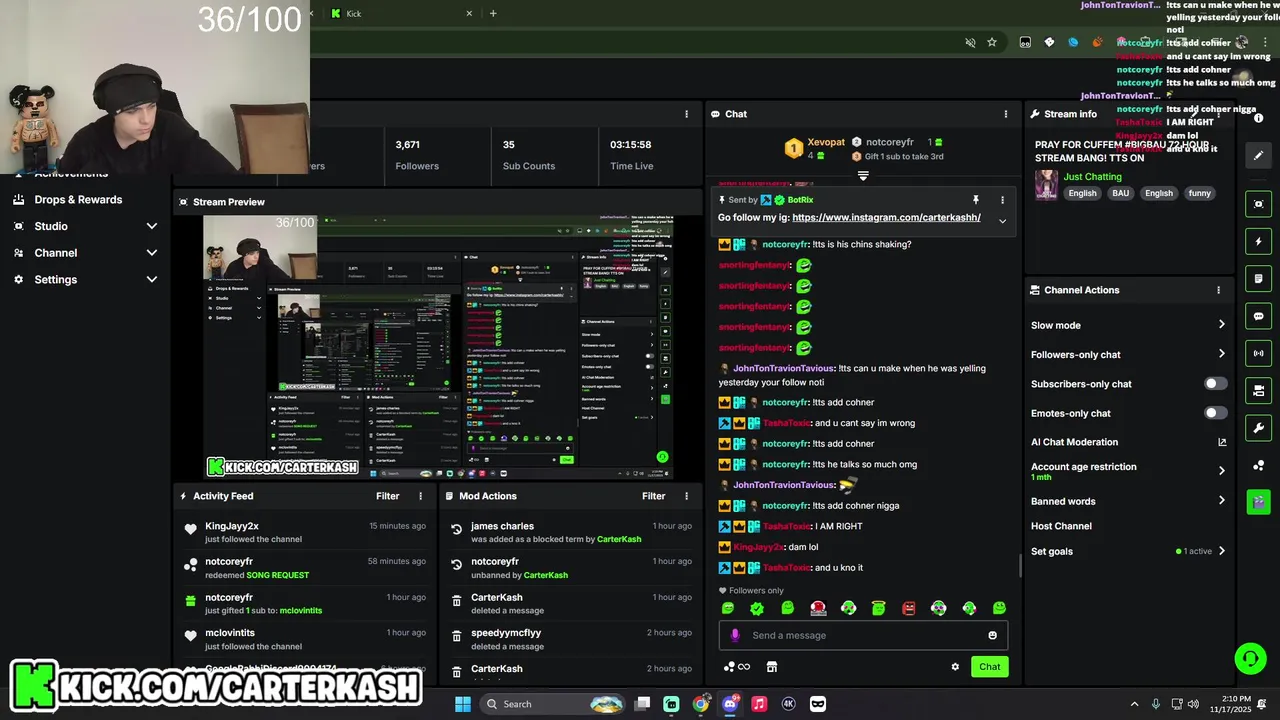This screenshot has width=1280, height=720.
Task: Open the info circle icon at top right
Action: click(x=1258, y=118)
